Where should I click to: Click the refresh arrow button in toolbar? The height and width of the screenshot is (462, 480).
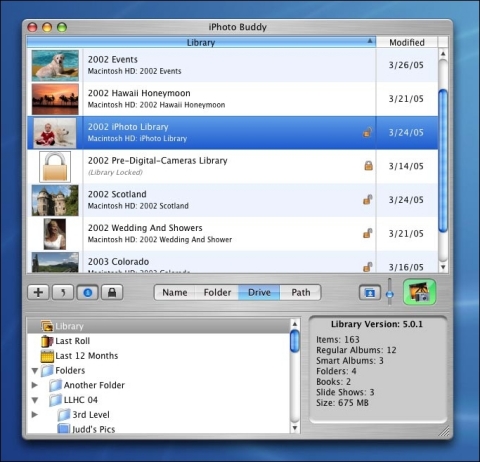point(63,293)
